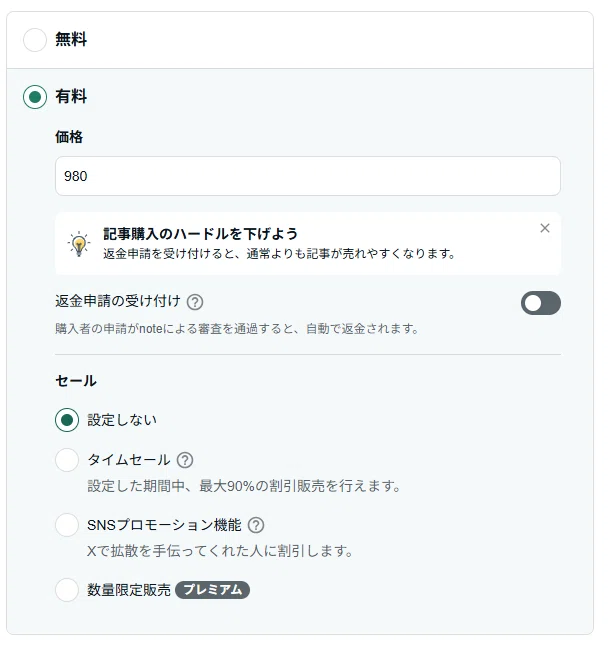Click the SNSプロモーション機能 label text
Screen dimensions: 610x651
[164, 525]
